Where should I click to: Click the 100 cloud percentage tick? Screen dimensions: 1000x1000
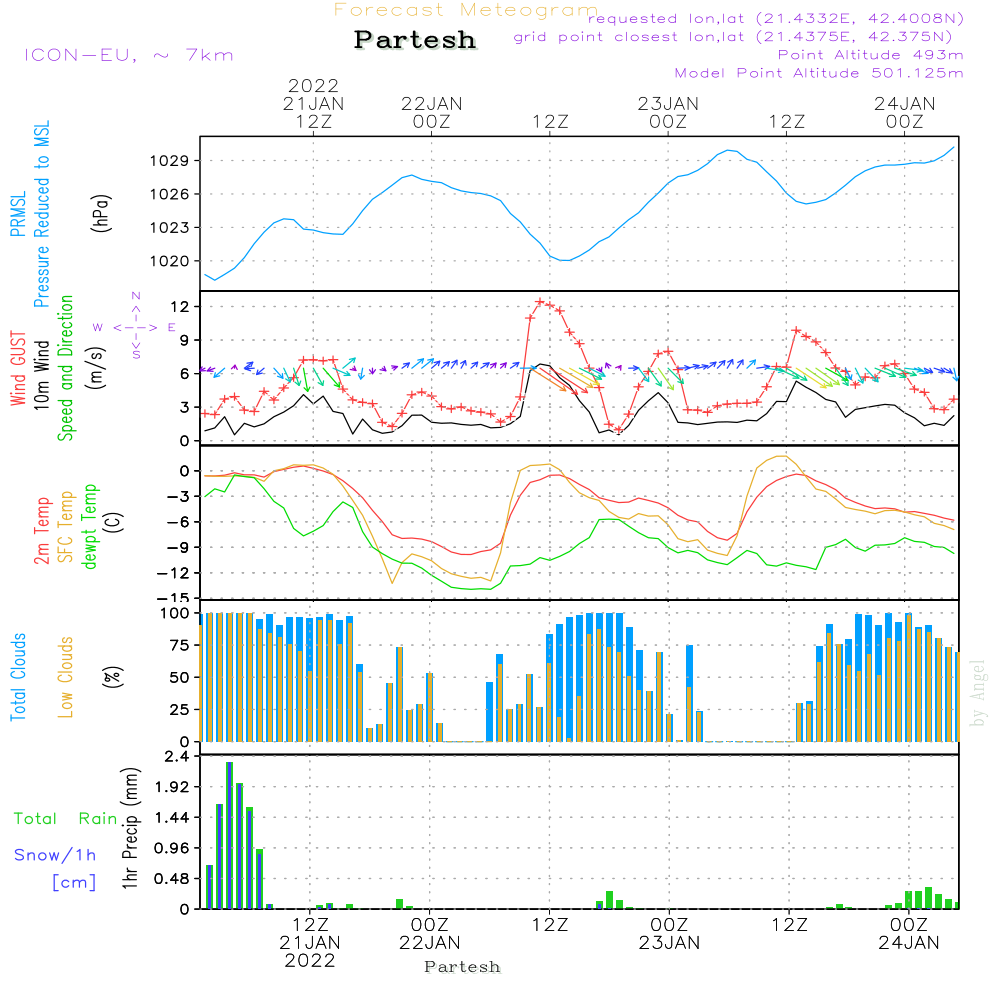pyautogui.click(x=175, y=614)
